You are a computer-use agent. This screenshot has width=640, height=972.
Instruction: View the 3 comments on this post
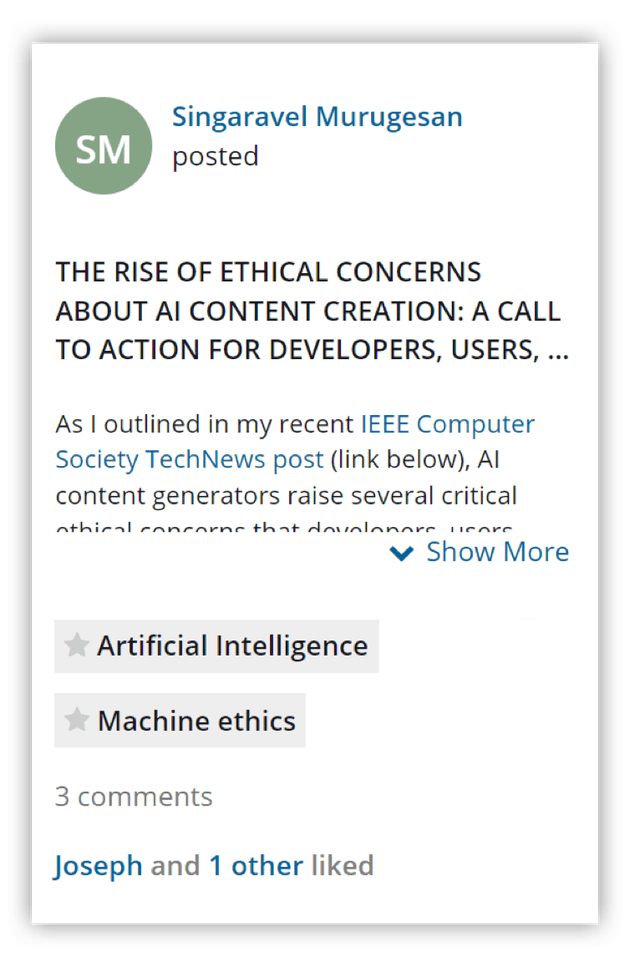133,796
